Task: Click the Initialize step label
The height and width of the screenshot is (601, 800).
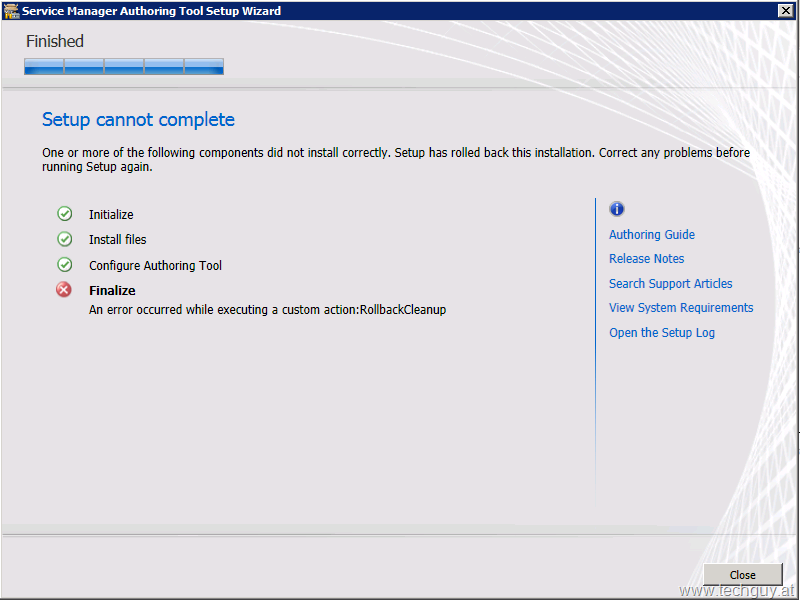Action: click(x=111, y=215)
